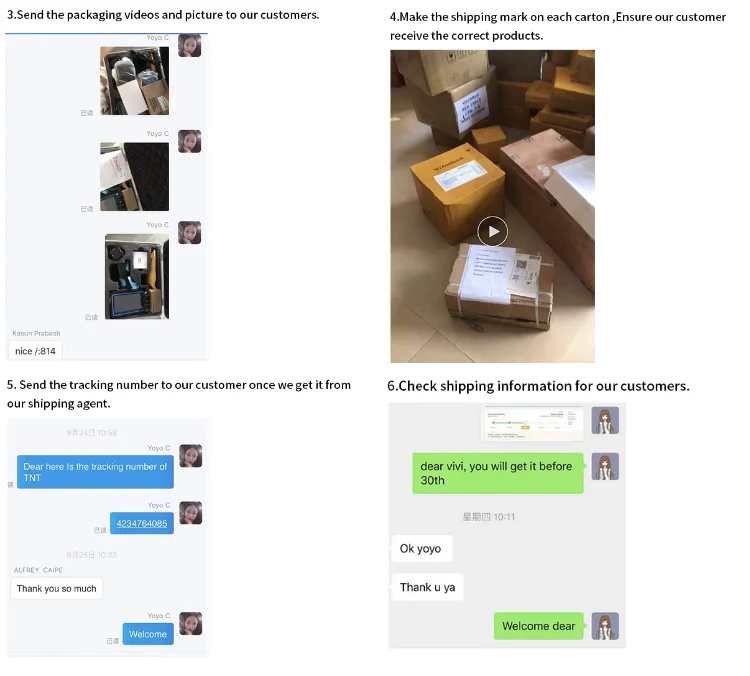Screen dimensions: 750x676
Task: Click avatar beside tracking number bubble
Action: (190, 513)
